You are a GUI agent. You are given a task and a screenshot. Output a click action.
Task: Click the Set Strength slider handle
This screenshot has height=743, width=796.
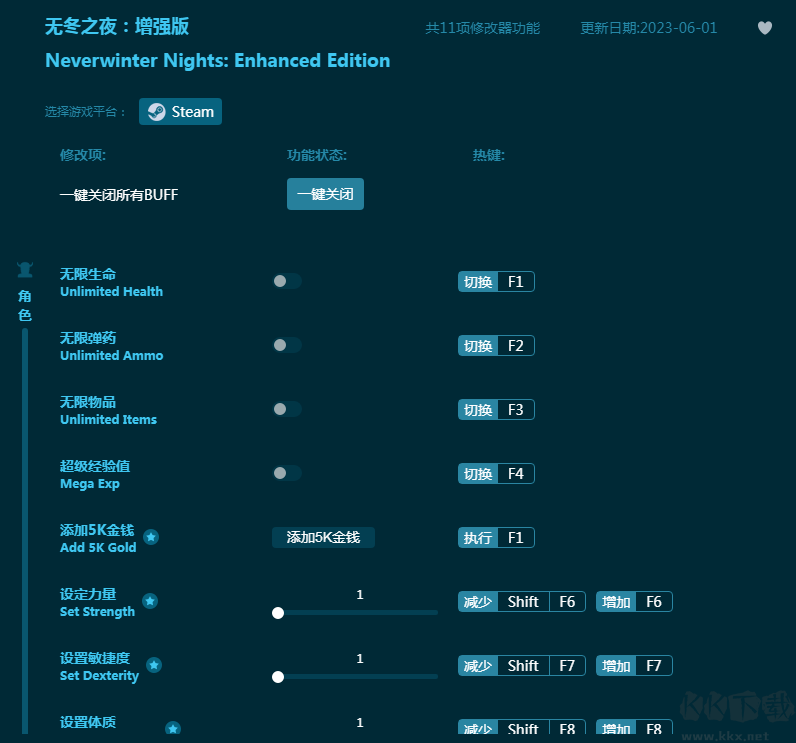[278, 613]
